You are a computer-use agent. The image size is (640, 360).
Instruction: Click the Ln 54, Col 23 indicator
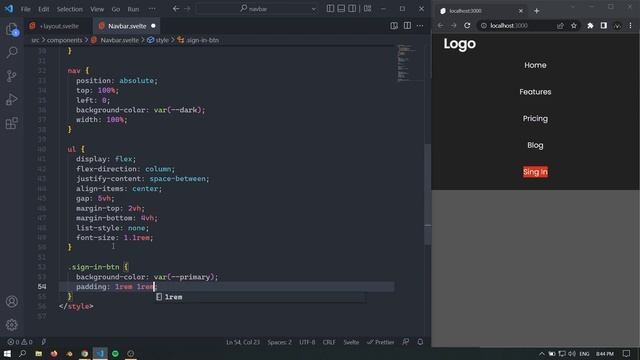pyautogui.click(x=243, y=342)
